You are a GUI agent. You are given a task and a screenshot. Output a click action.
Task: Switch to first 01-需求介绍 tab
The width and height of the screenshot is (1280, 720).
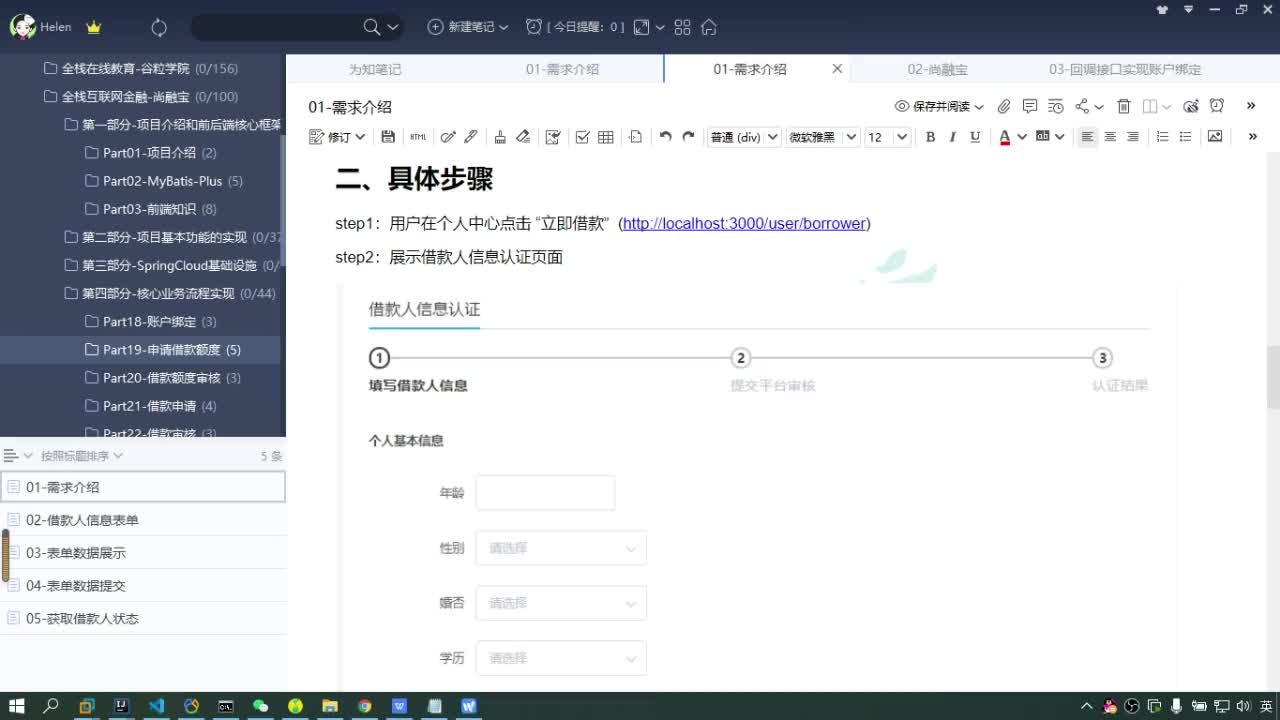click(562, 69)
